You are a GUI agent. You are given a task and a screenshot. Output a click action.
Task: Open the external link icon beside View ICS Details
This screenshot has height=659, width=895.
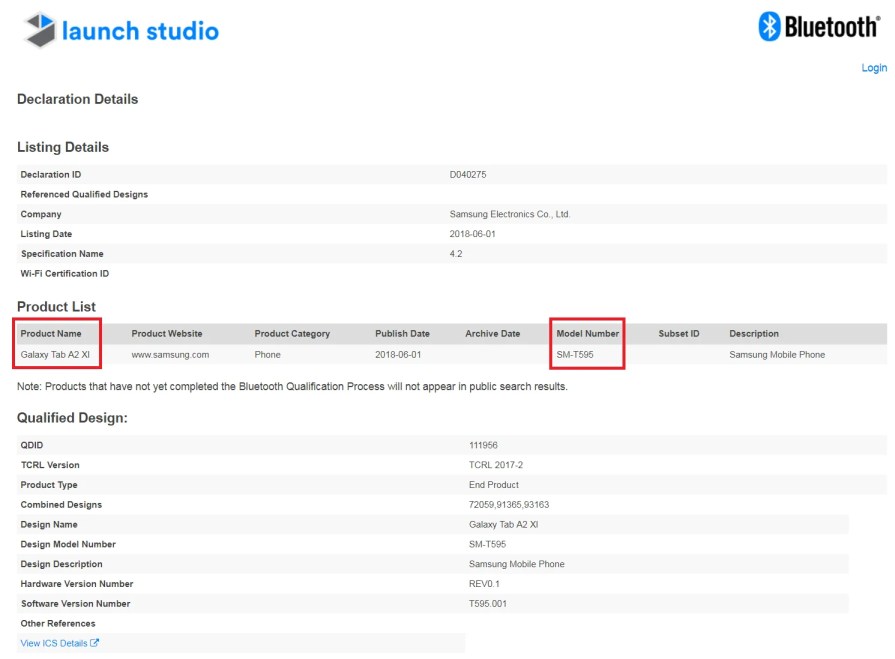pyautogui.click(x=95, y=642)
